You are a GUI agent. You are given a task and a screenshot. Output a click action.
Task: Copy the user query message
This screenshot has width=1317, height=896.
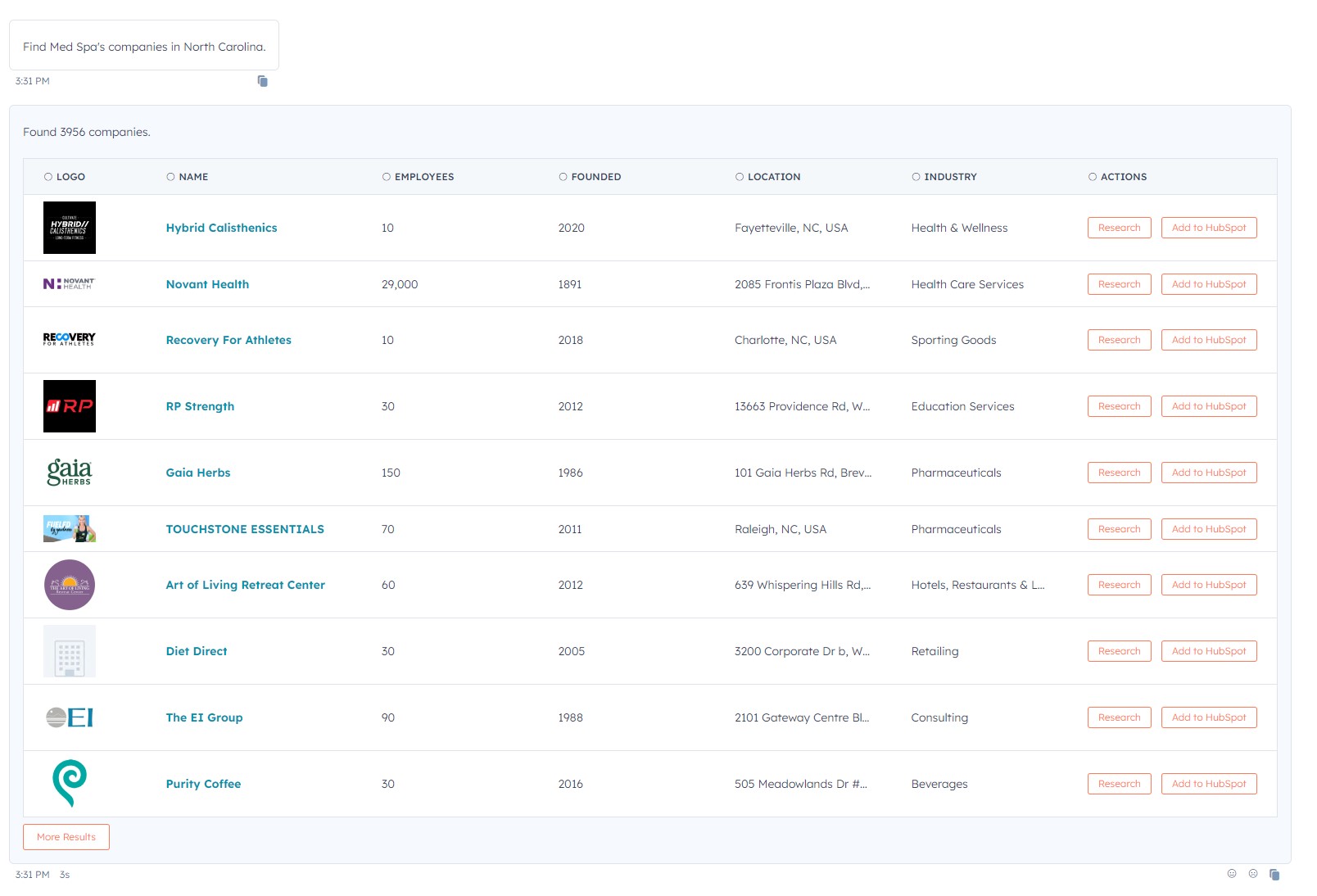tap(263, 81)
